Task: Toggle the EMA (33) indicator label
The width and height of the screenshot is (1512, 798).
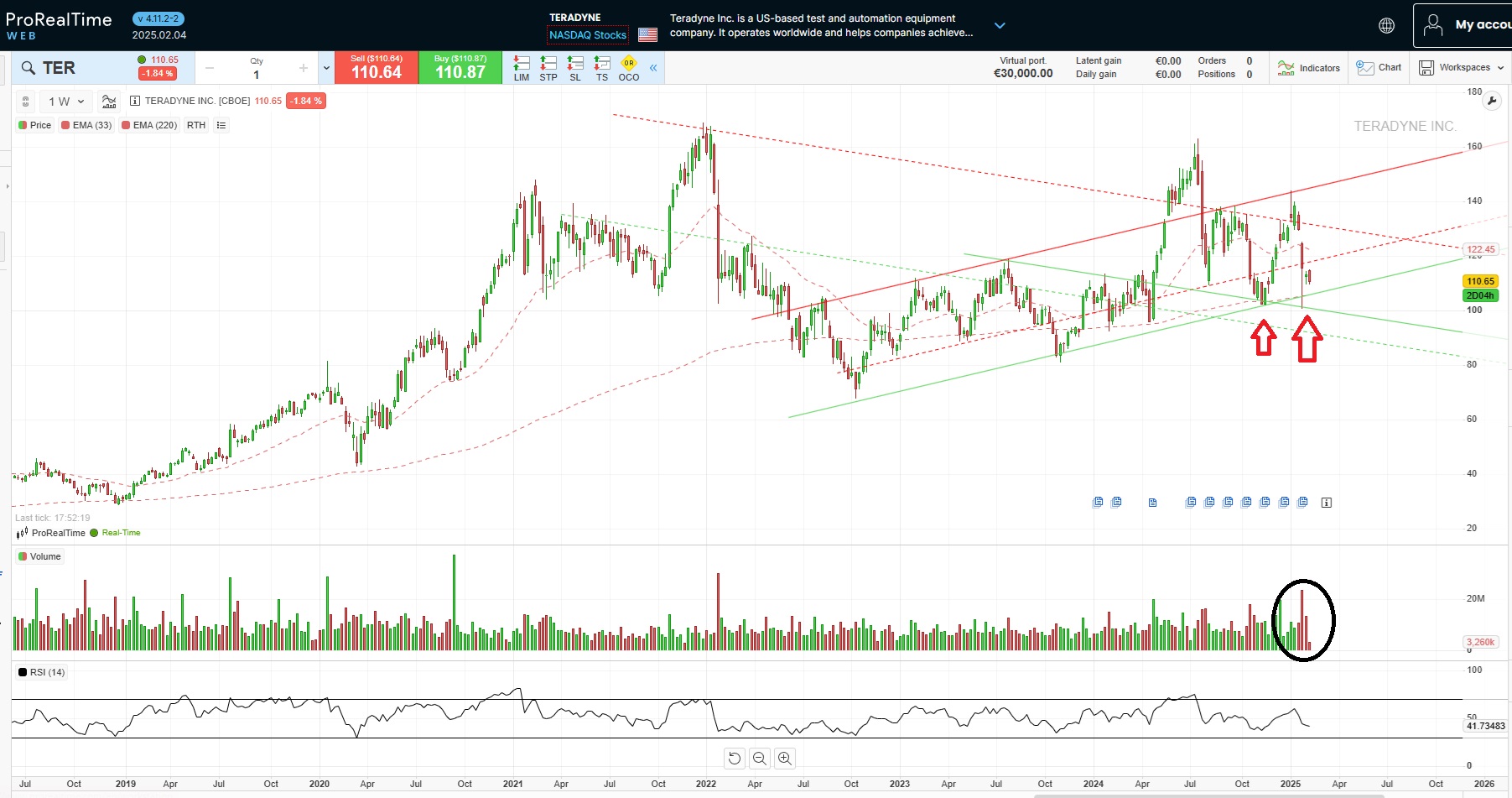Action: pos(86,125)
